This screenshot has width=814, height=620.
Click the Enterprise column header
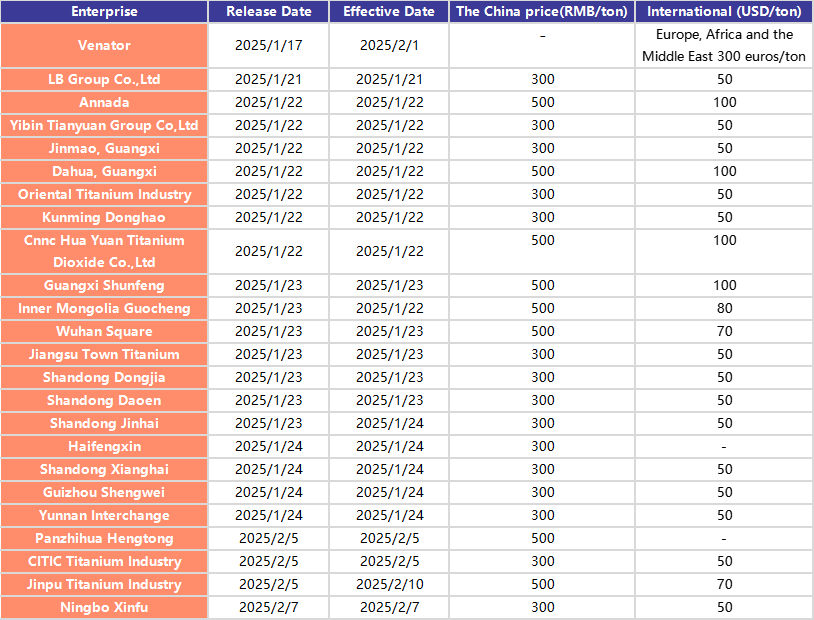(104, 11)
